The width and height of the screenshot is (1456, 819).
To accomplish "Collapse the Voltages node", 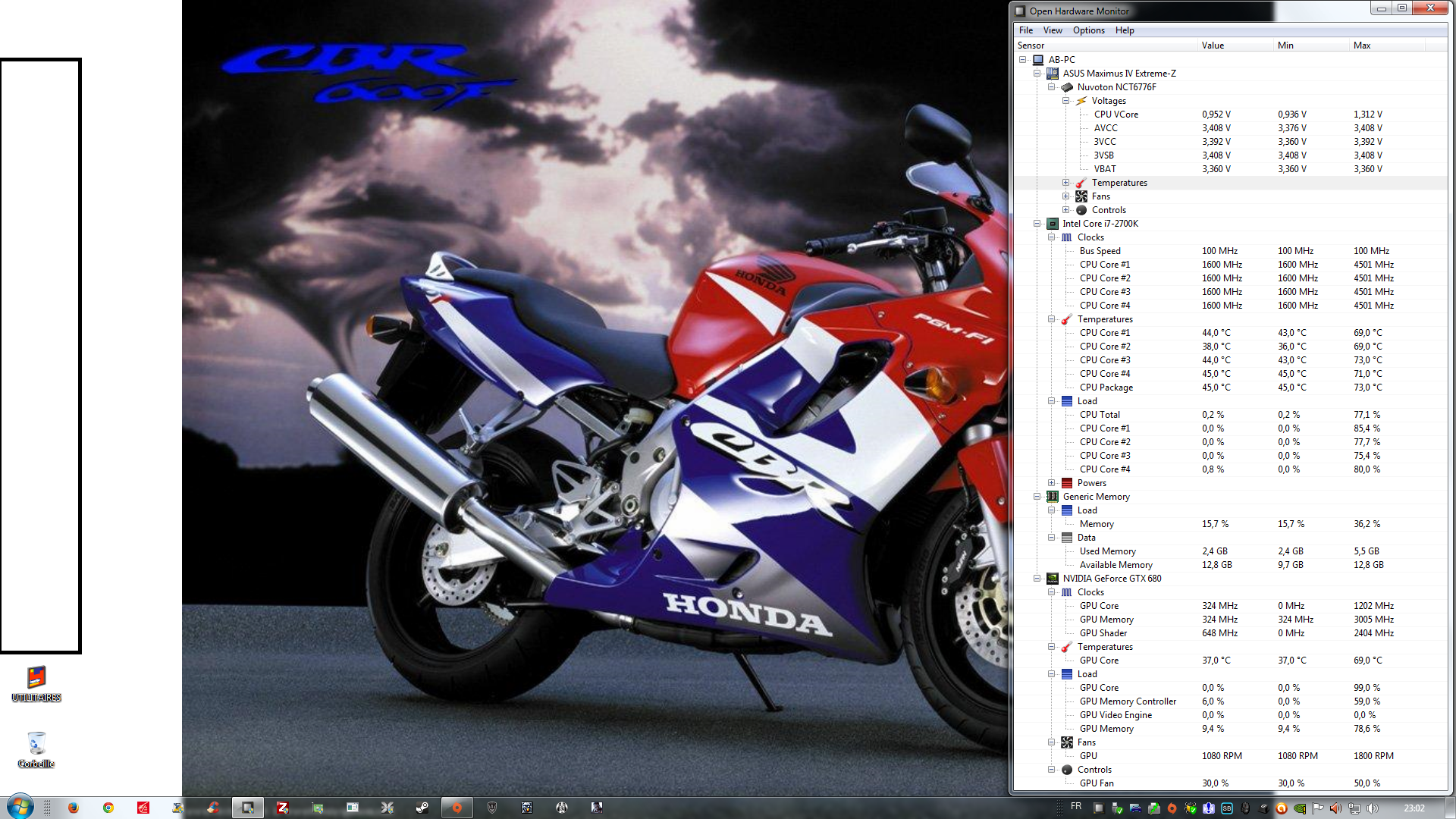I will coord(1065,101).
